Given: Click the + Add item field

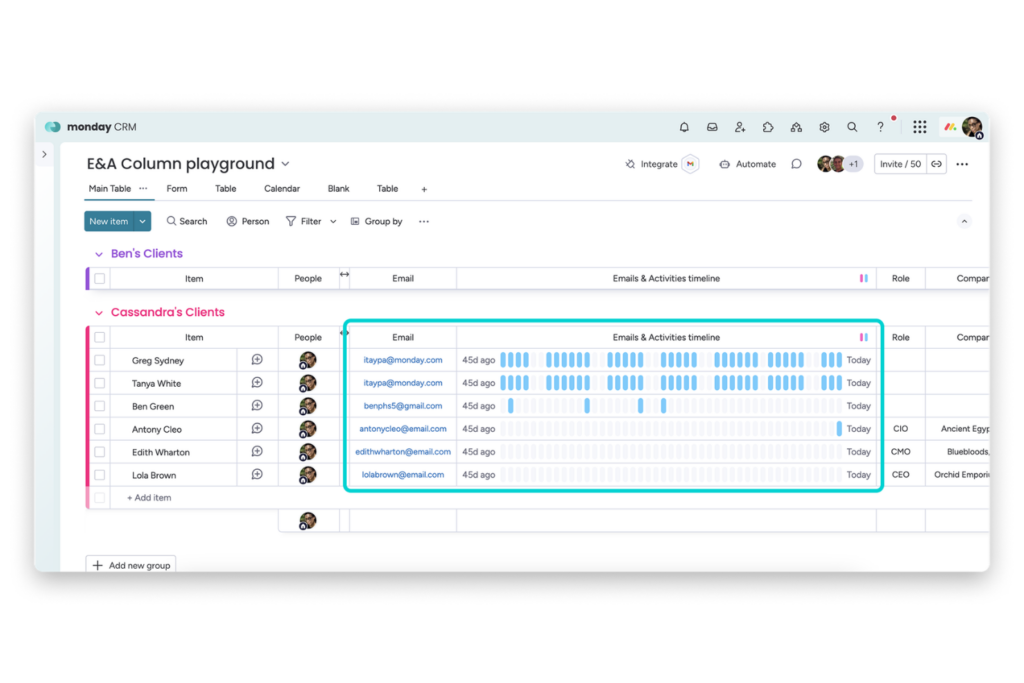Looking at the screenshot, I should pos(149,498).
